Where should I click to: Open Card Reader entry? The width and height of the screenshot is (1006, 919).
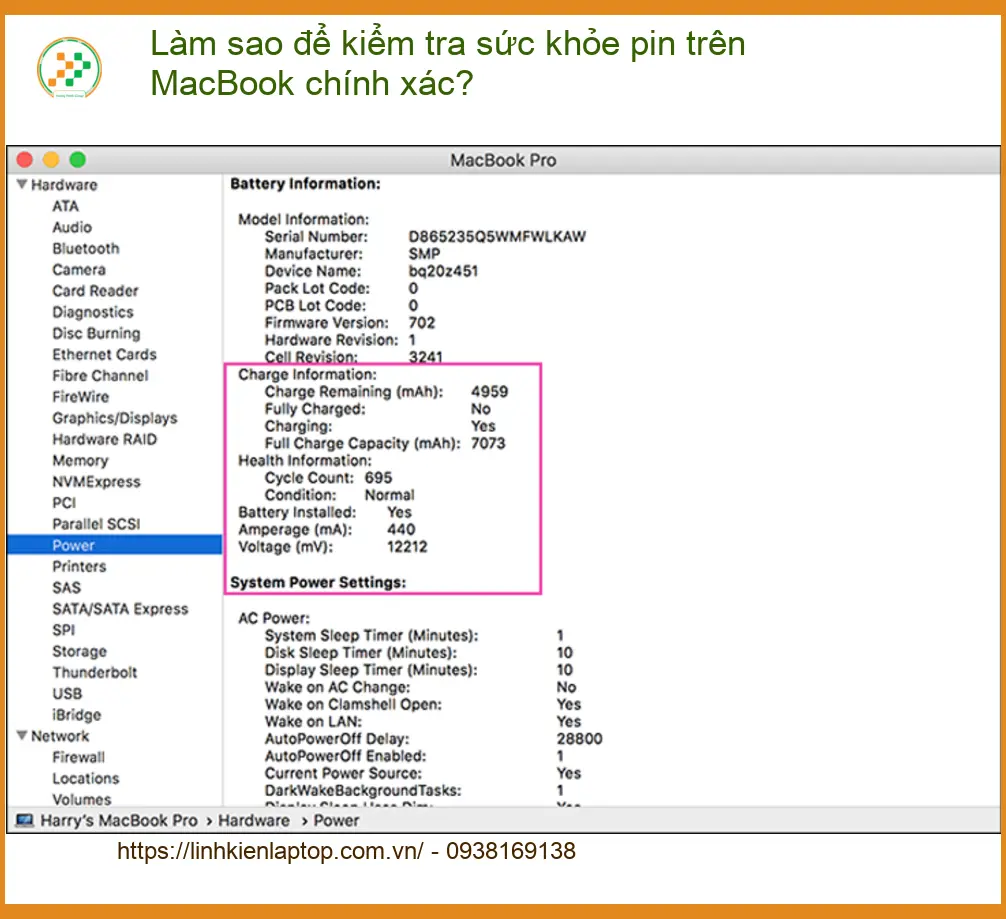coord(95,291)
